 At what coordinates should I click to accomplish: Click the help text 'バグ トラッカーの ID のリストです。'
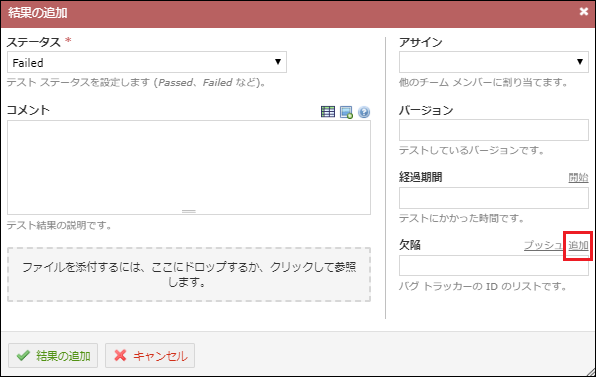pyautogui.click(x=483, y=286)
